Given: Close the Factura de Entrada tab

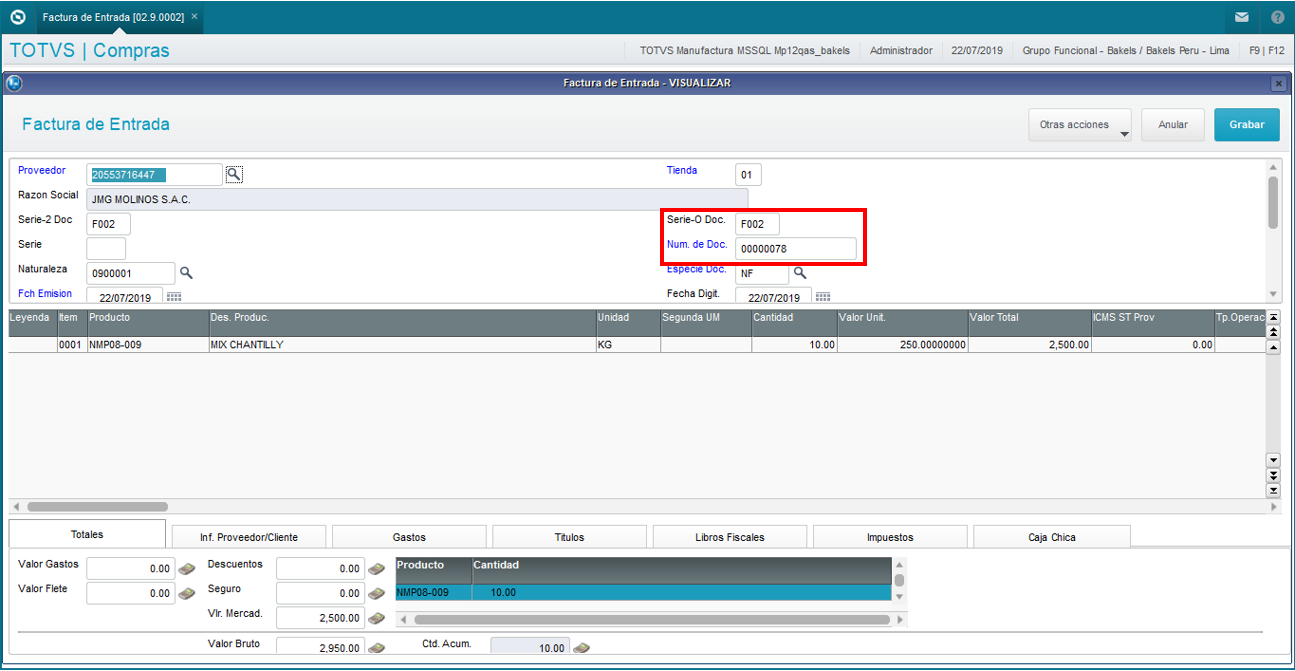Looking at the screenshot, I should pos(194,17).
